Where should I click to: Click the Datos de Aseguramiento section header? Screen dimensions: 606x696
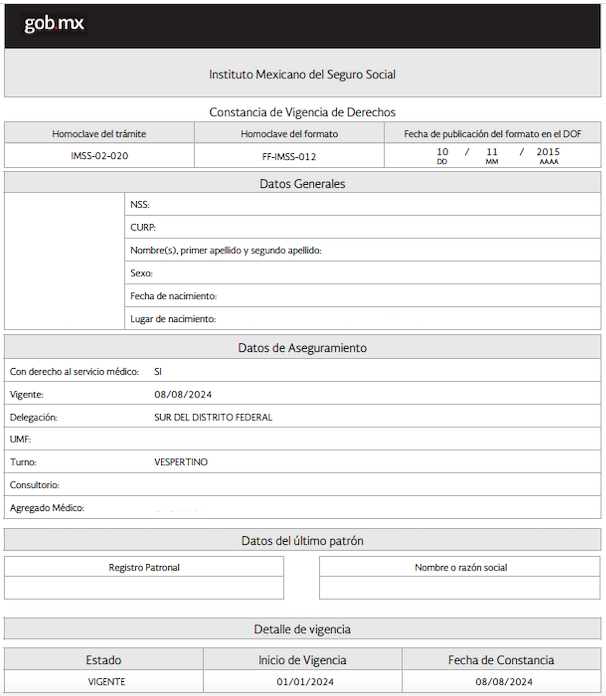point(302,348)
